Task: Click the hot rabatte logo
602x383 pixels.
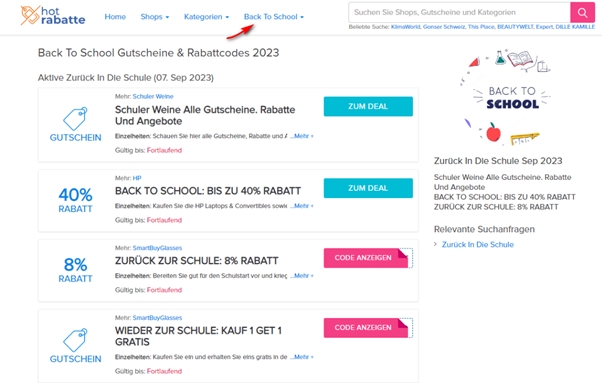Action: [53, 16]
